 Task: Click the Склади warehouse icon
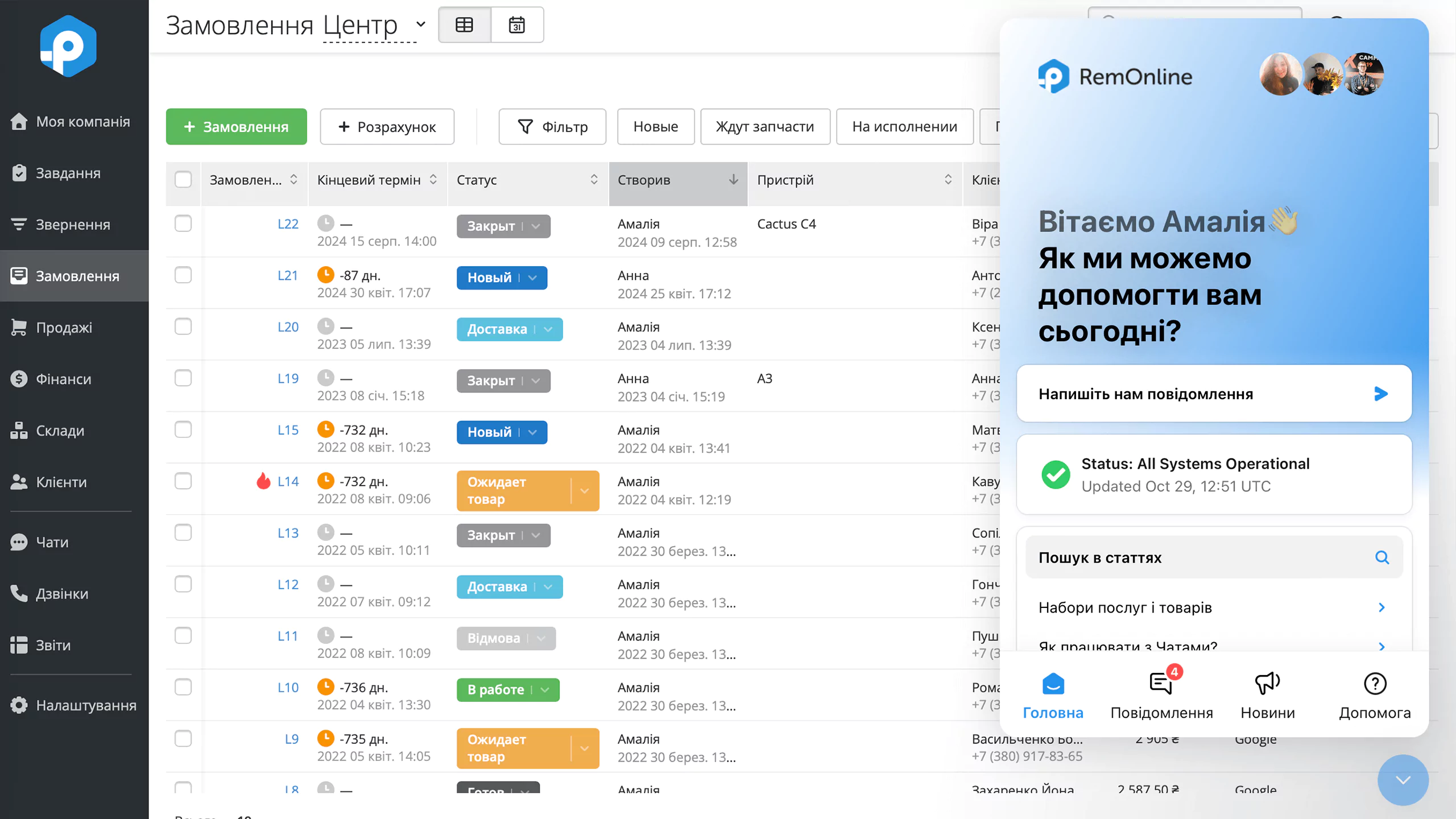[x=19, y=431]
